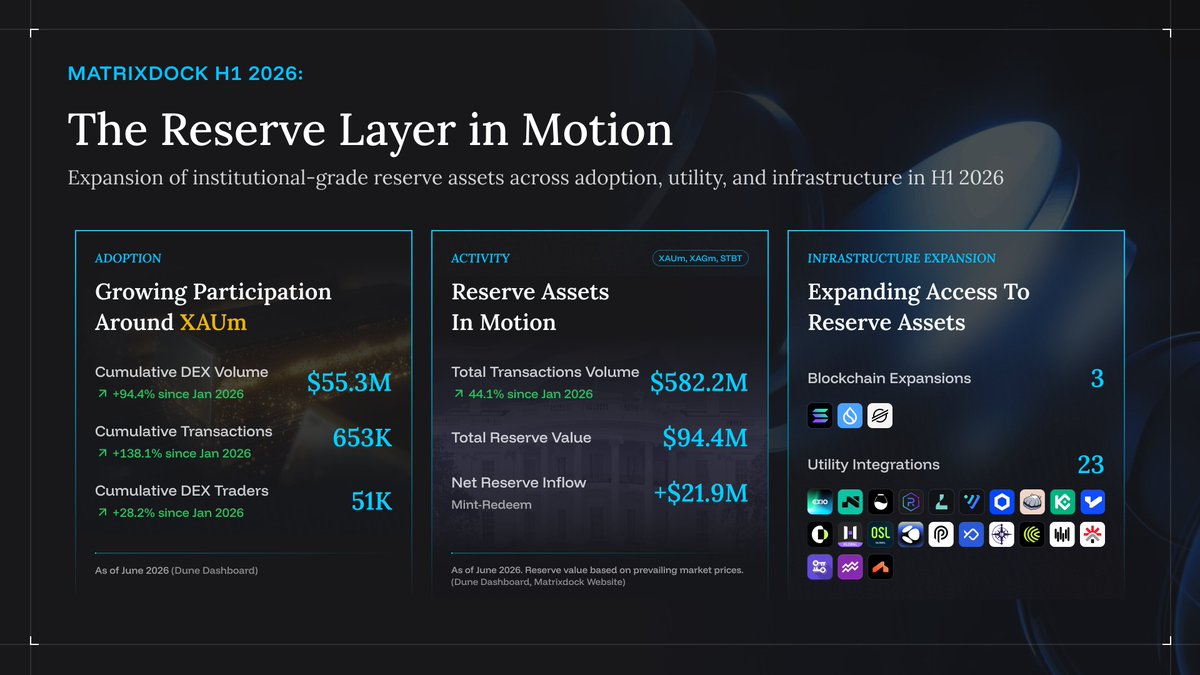
Task: Click the Cumulative Transactions label
Action: [x=184, y=431]
